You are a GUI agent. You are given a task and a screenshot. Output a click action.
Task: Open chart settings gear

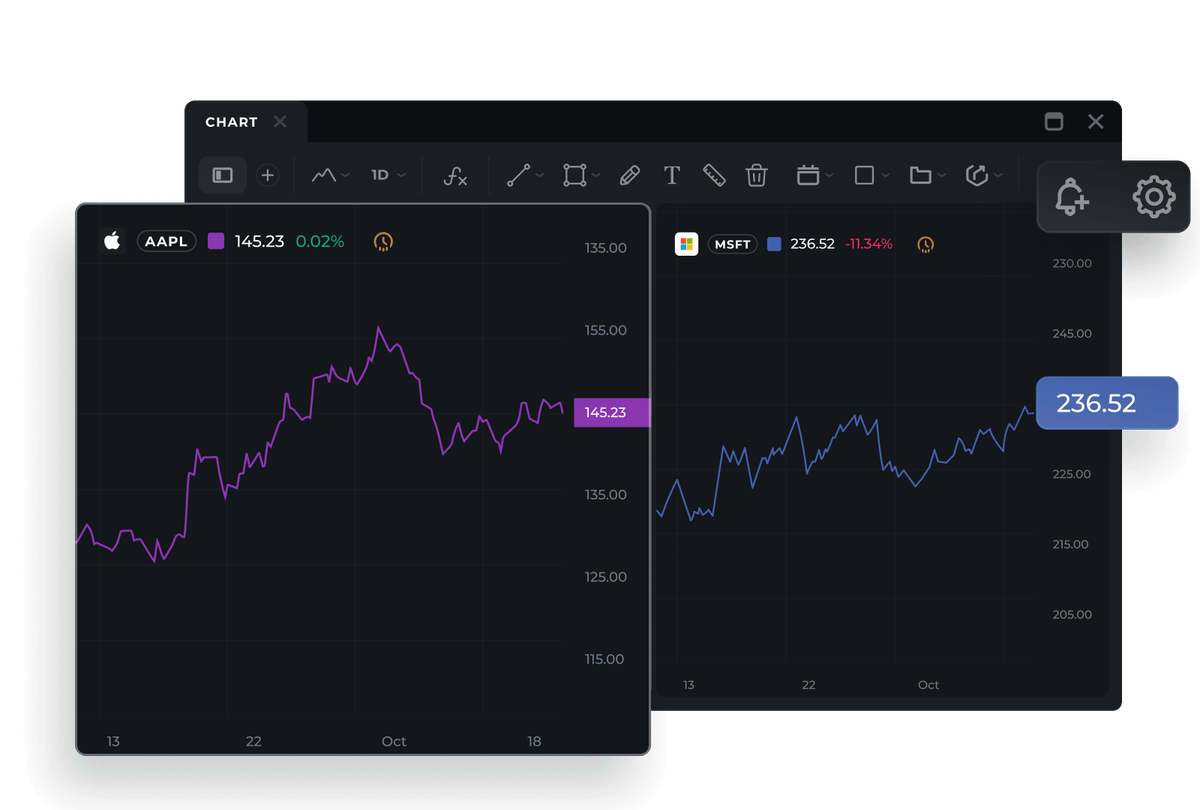pyautogui.click(x=1153, y=197)
